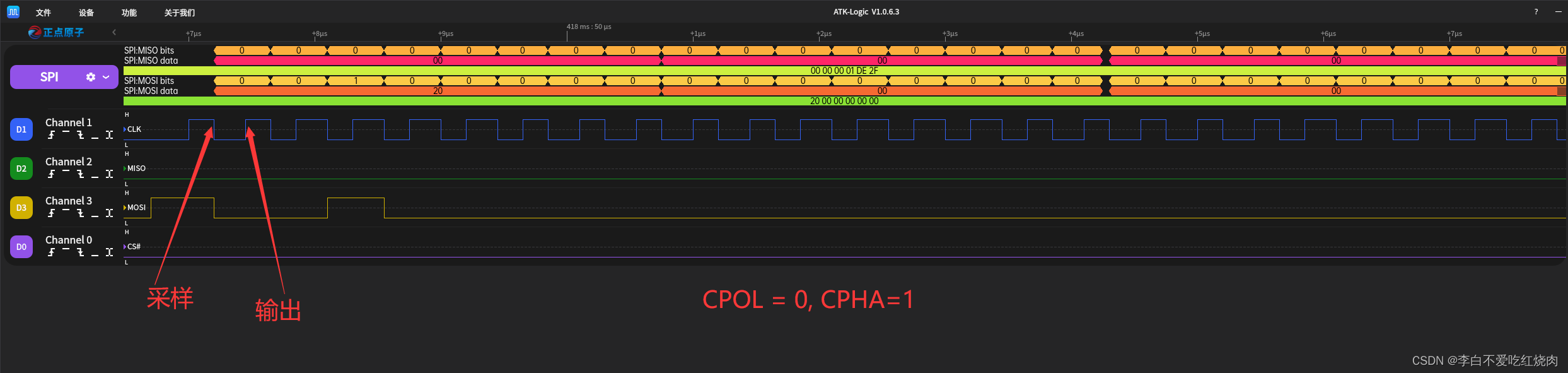Click the ATK-Logic app logo icon
The image size is (1568, 373).
[x=13, y=11]
